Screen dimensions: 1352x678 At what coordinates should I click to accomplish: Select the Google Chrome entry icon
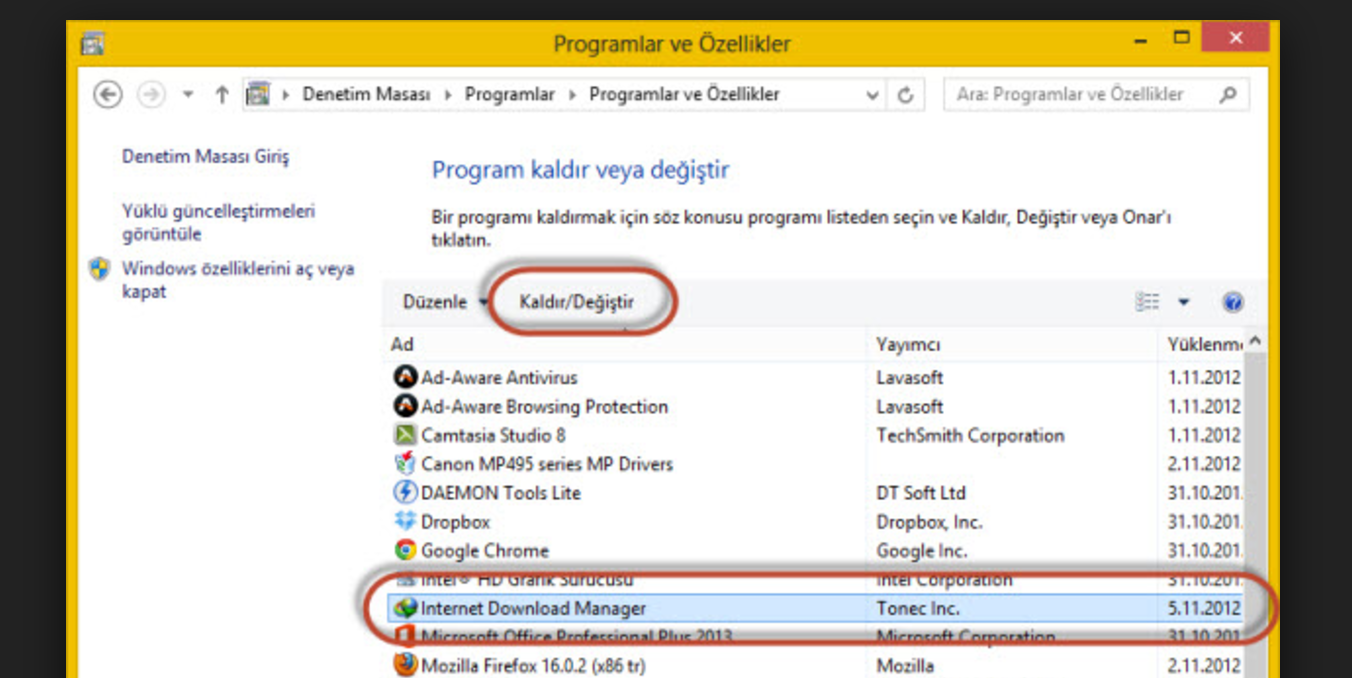(x=405, y=551)
